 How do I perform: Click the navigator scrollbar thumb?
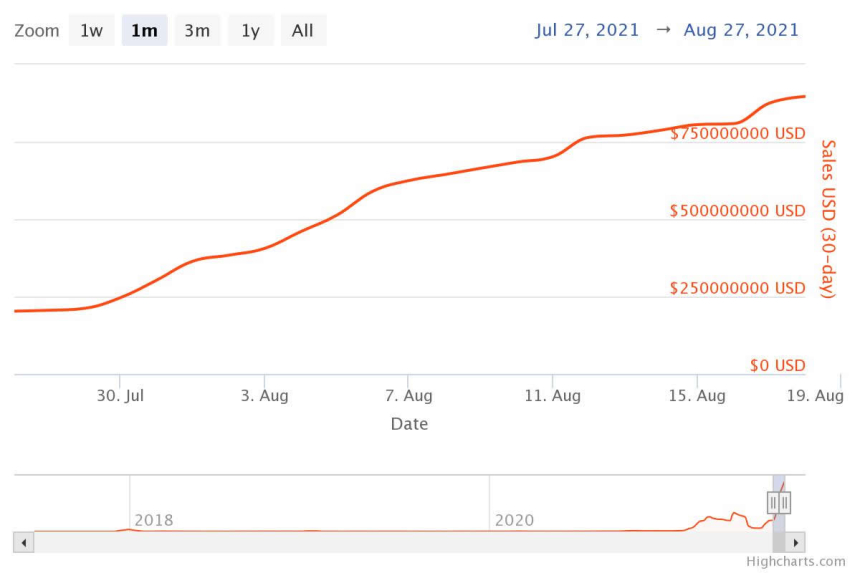tap(779, 542)
